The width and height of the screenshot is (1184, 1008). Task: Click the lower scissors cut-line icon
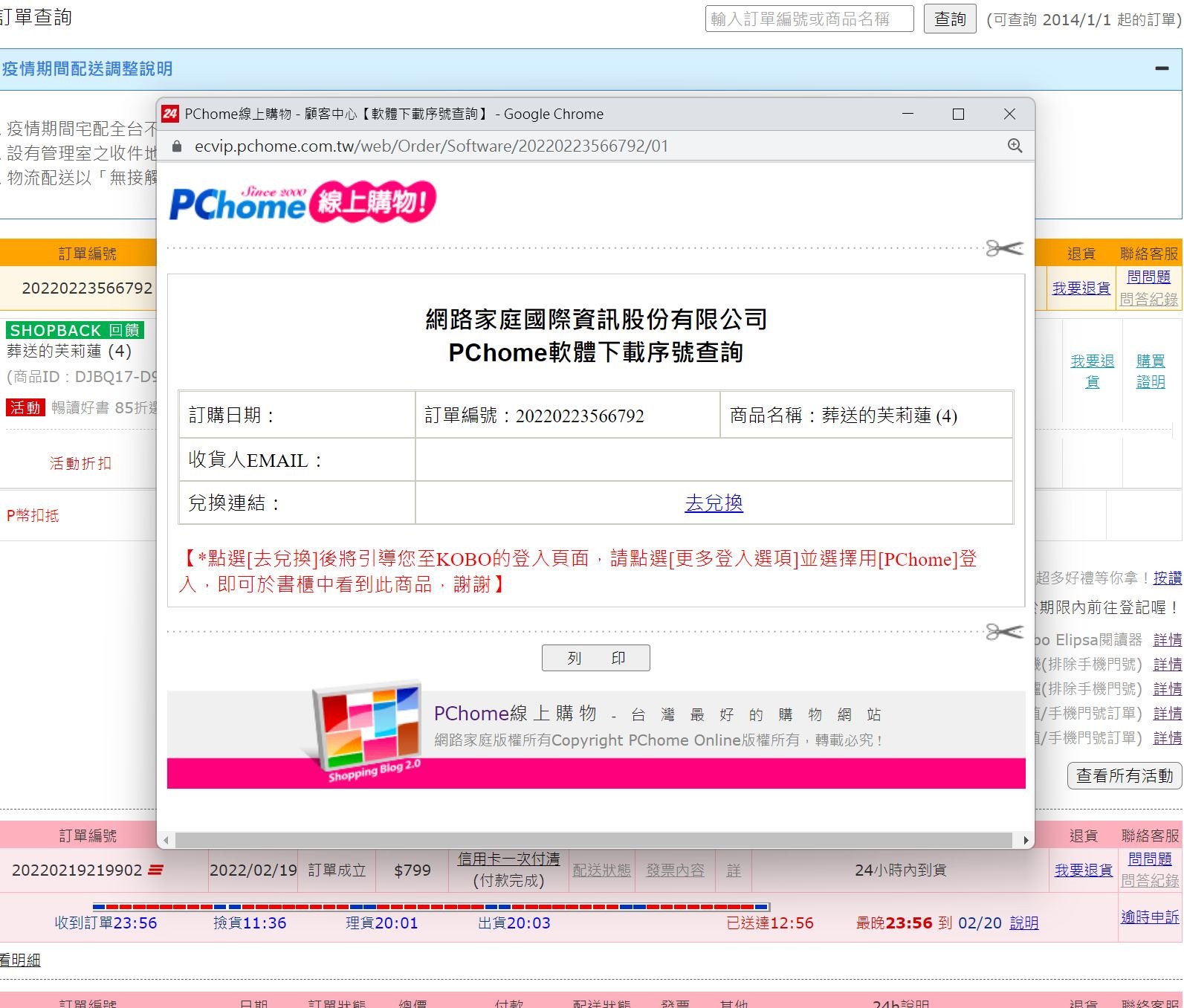[1003, 632]
